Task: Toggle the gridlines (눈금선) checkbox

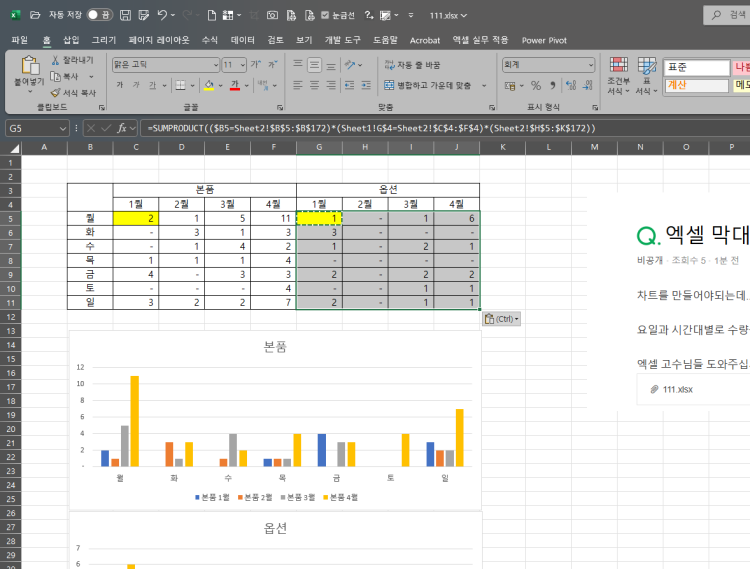Action: tap(327, 16)
